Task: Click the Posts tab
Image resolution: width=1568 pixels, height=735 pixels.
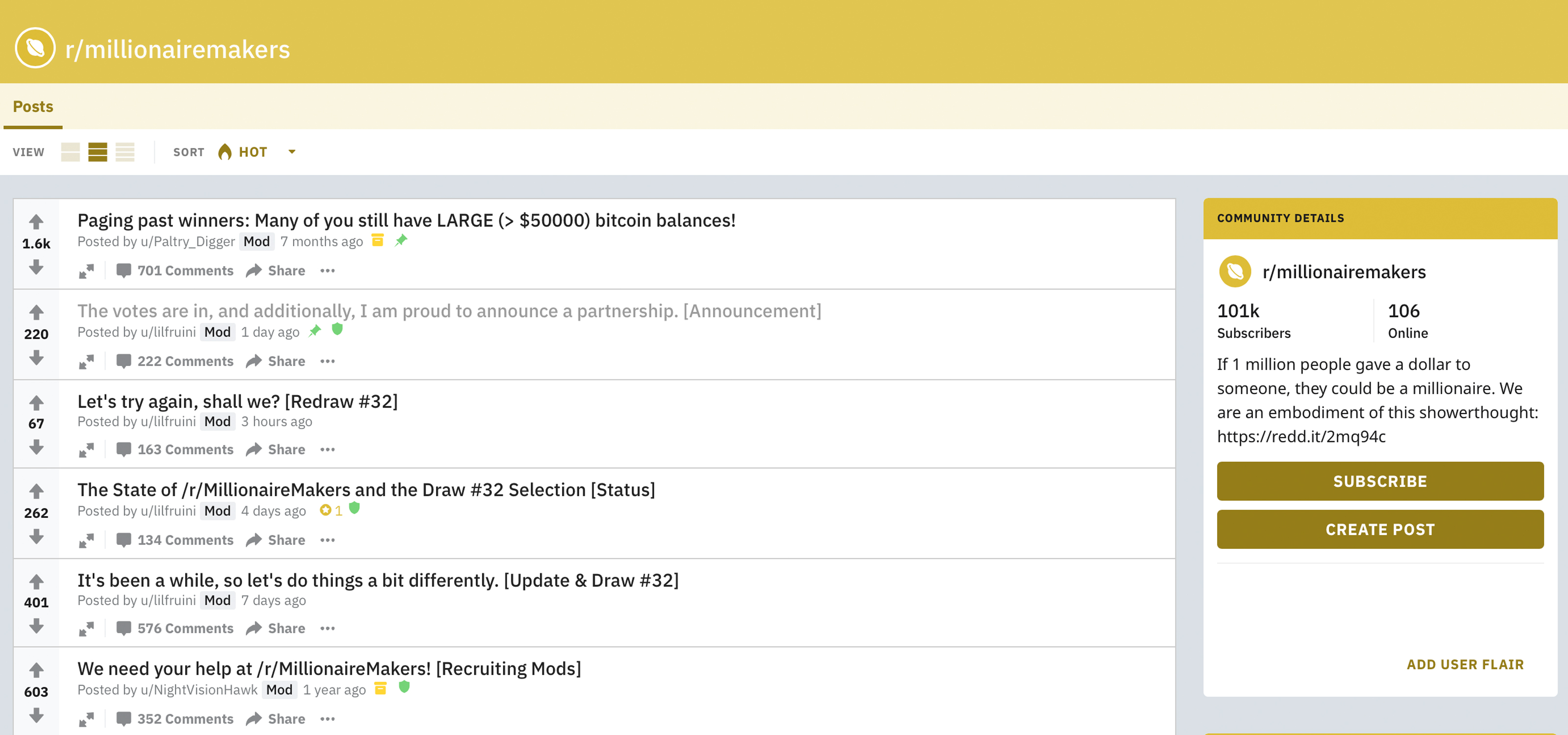Action: coord(33,106)
